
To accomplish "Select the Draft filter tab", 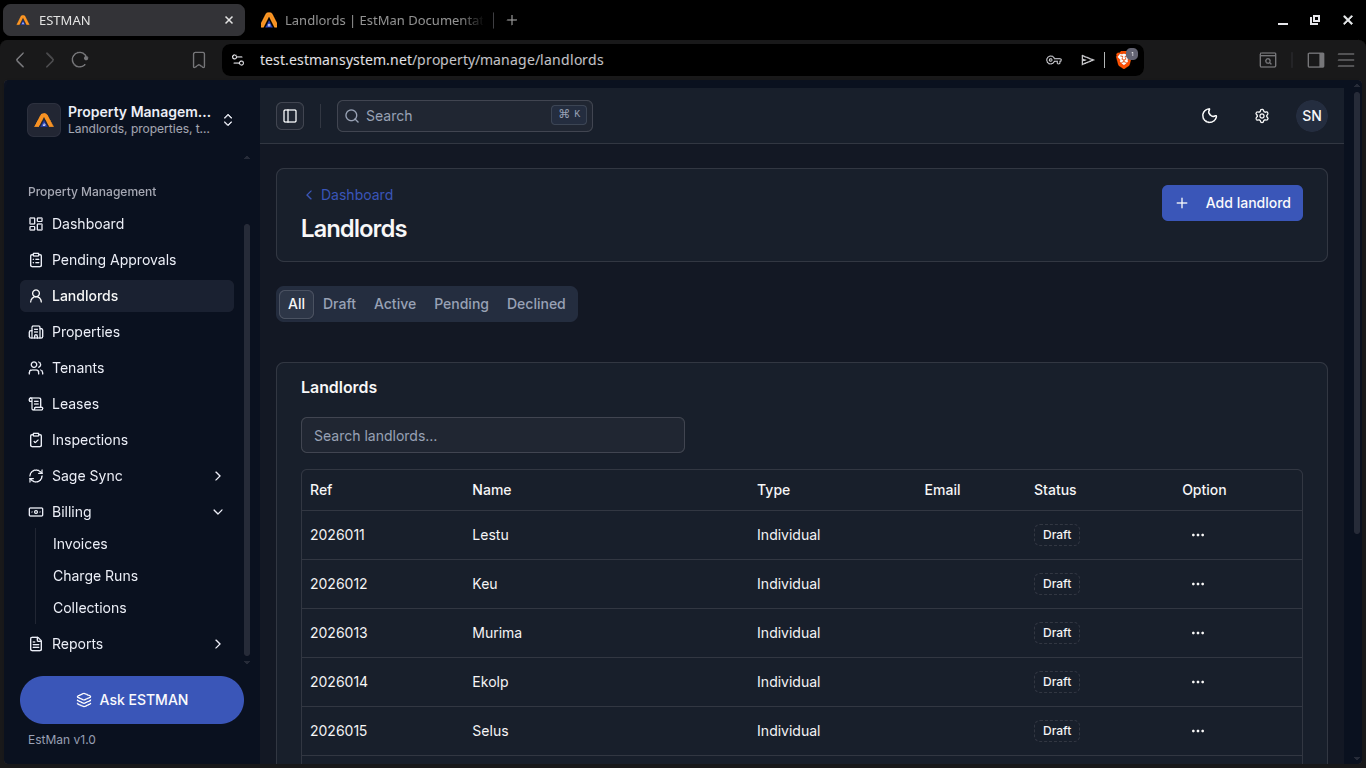I will (339, 304).
